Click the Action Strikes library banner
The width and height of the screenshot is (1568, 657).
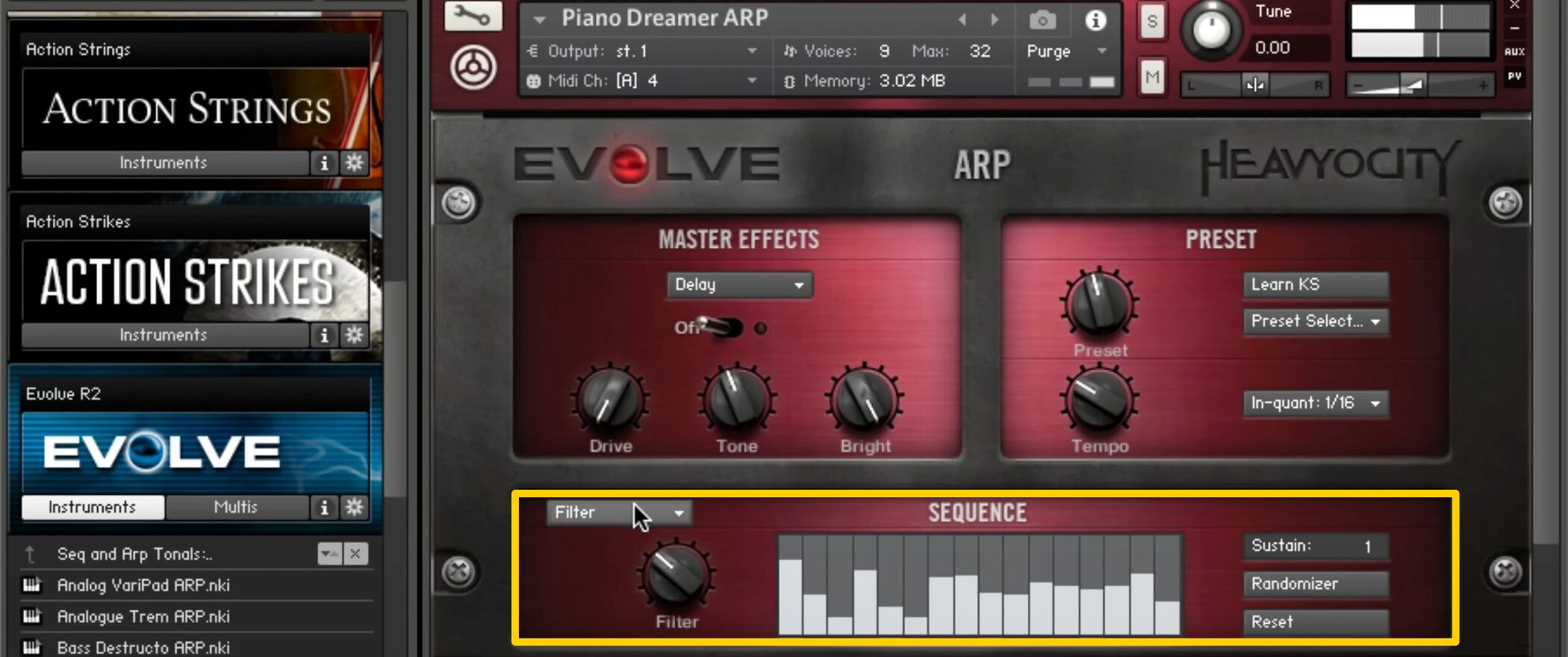click(196, 281)
